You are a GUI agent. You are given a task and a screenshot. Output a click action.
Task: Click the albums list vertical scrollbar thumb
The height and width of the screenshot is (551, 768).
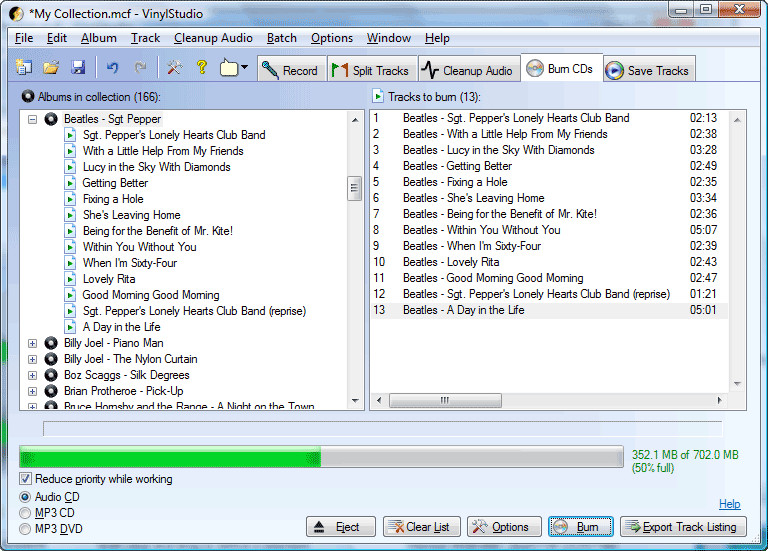click(354, 188)
